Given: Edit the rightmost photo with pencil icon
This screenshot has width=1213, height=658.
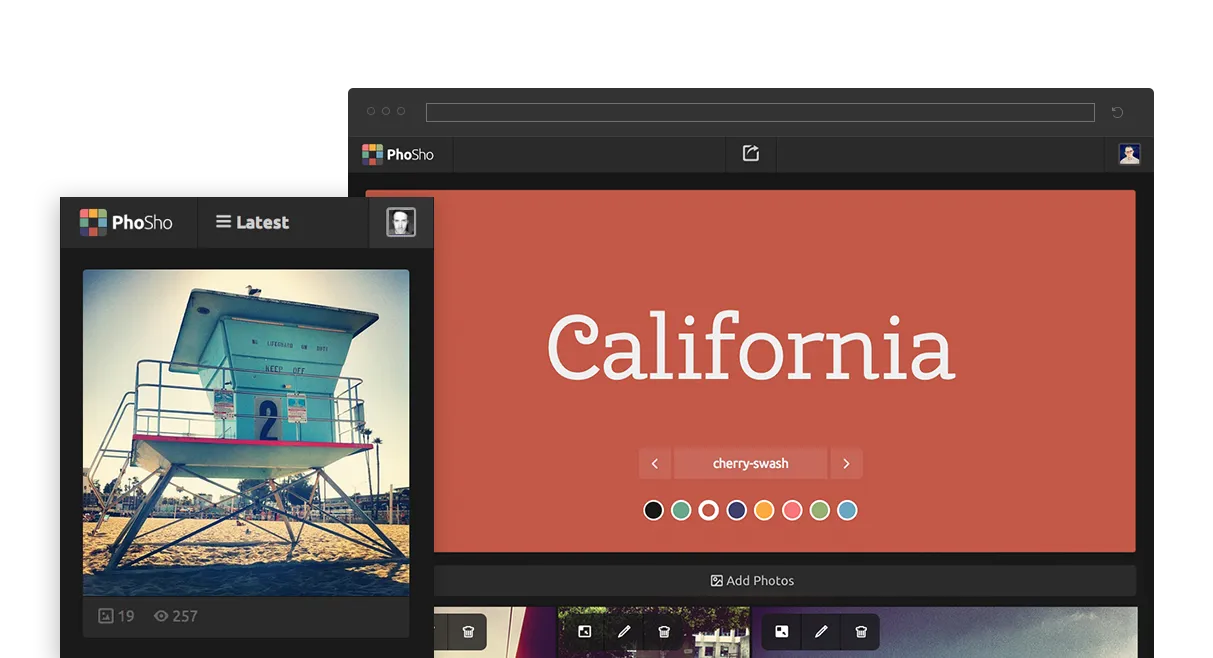Looking at the screenshot, I should [821, 632].
